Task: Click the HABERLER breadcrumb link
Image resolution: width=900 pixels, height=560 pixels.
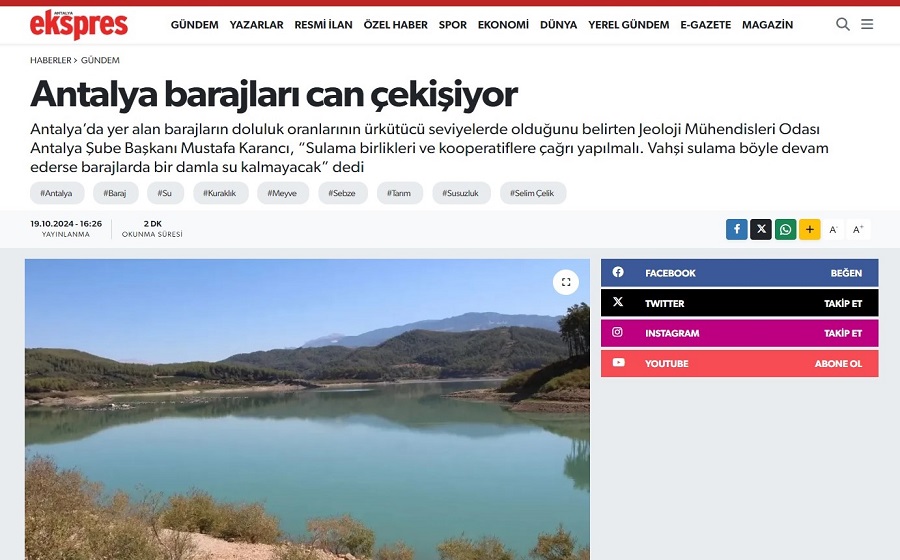Action: pyautogui.click(x=51, y=60)
